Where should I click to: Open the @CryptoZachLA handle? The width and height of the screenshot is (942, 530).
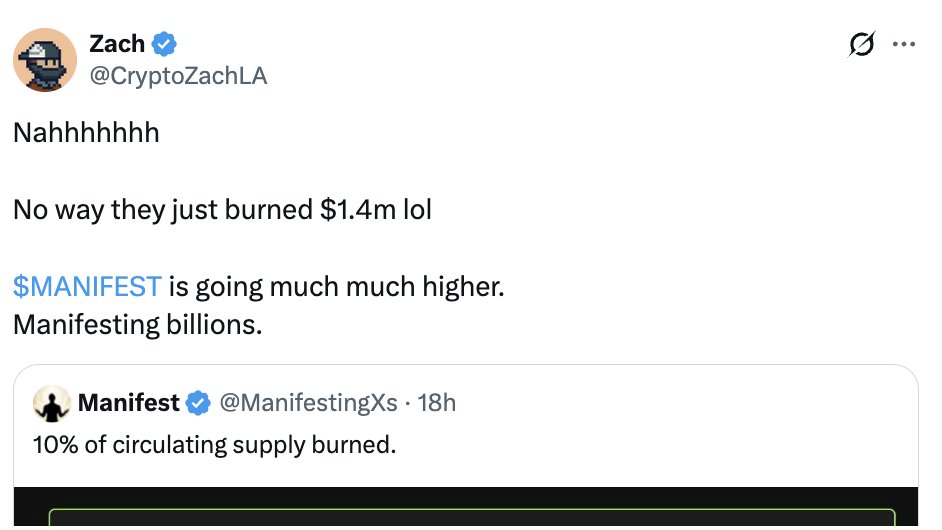[x=178, y=76]
